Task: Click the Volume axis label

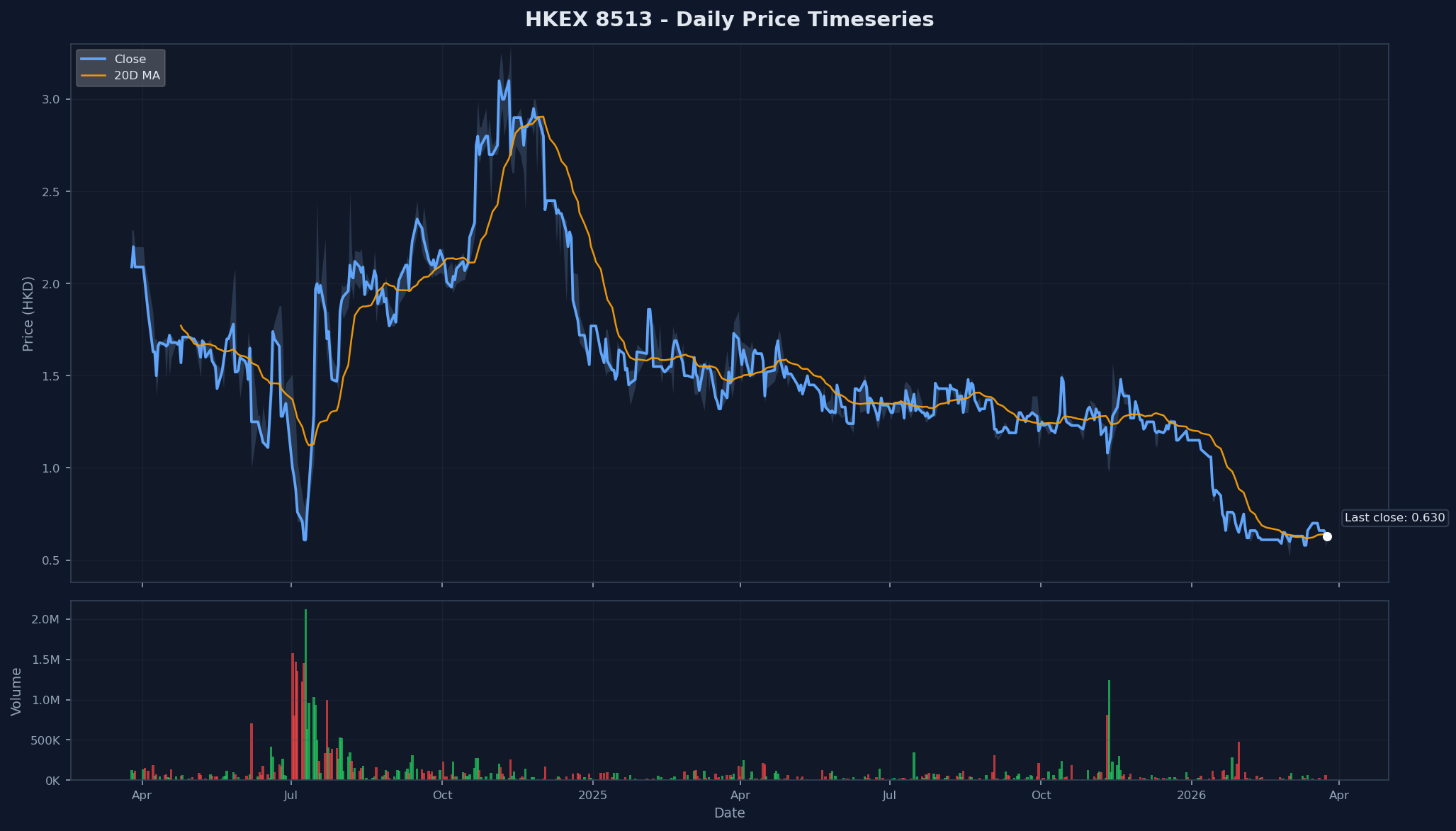Action: point(16,691)
